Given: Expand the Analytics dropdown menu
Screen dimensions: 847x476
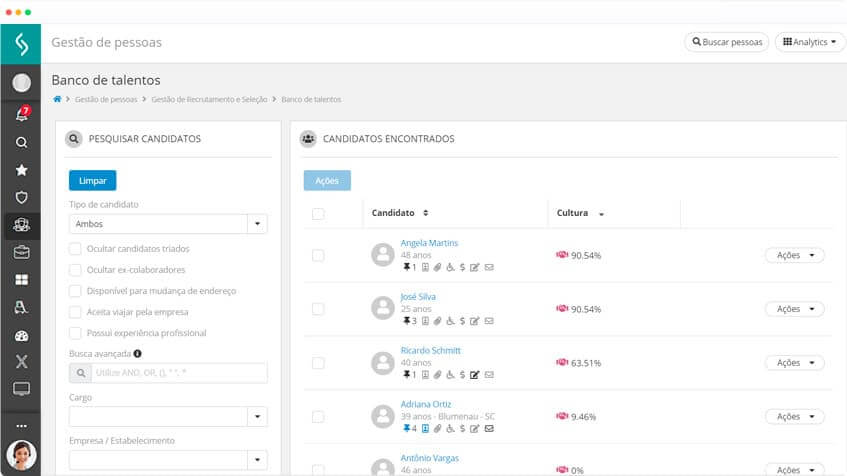Looking at the screenshot, I should pyautogui.click(x=810, y=42).
